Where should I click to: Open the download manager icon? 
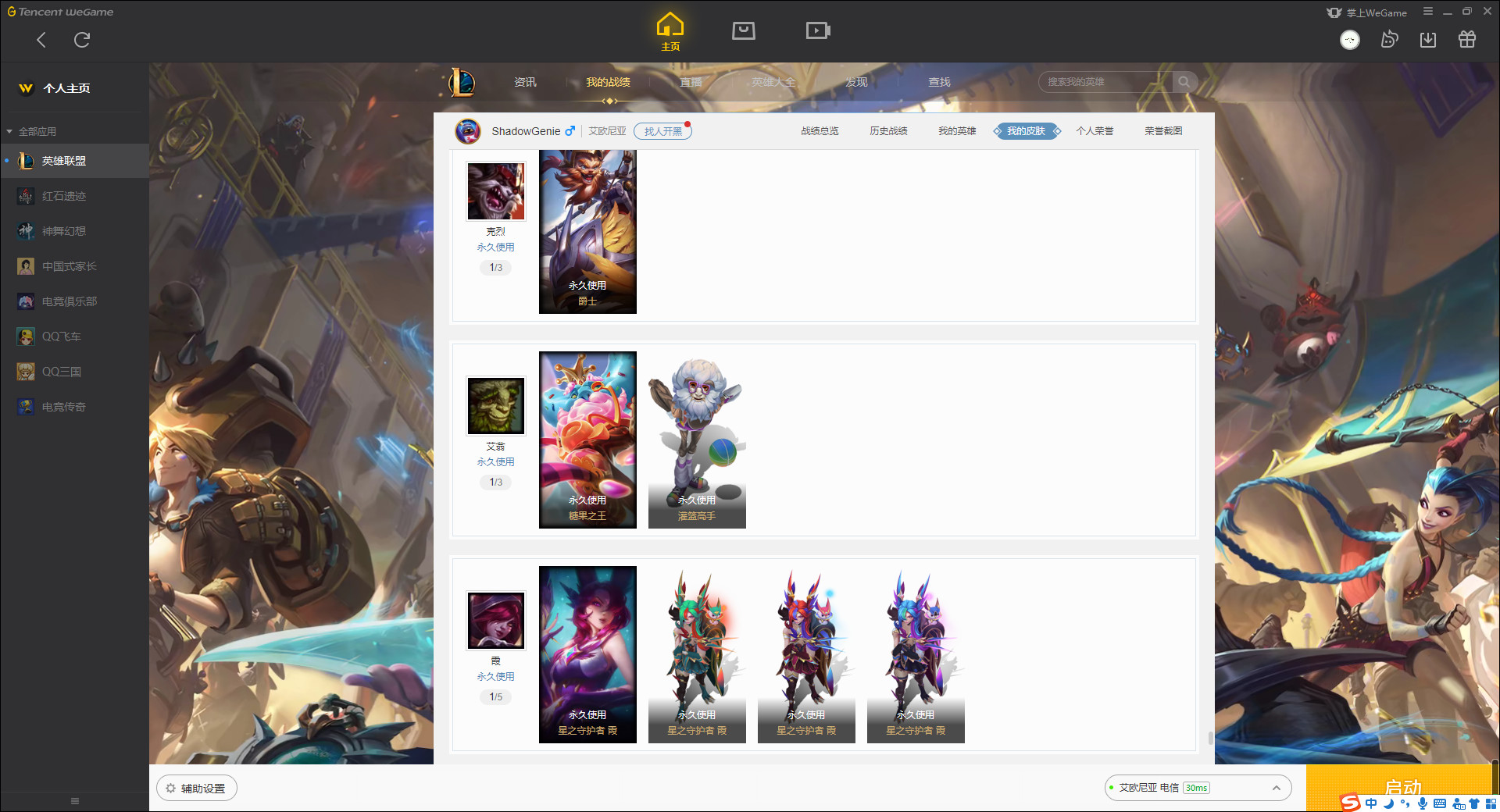click(1428, 40)
